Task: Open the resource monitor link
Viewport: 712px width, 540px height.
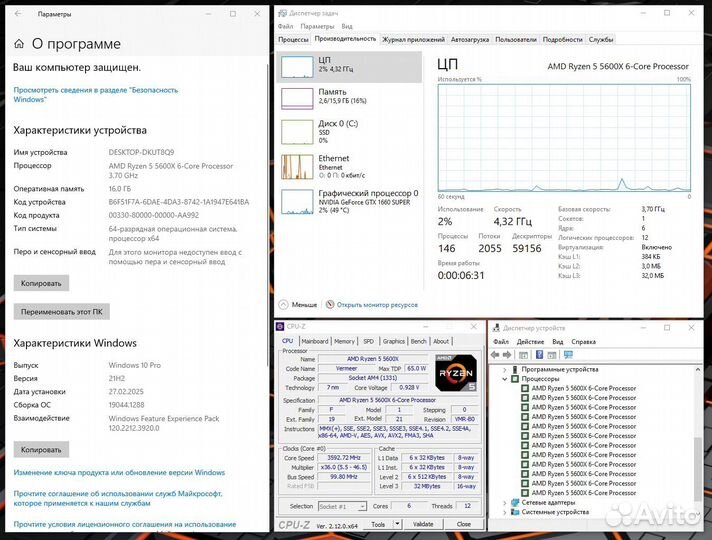Action: coord(377,305)
